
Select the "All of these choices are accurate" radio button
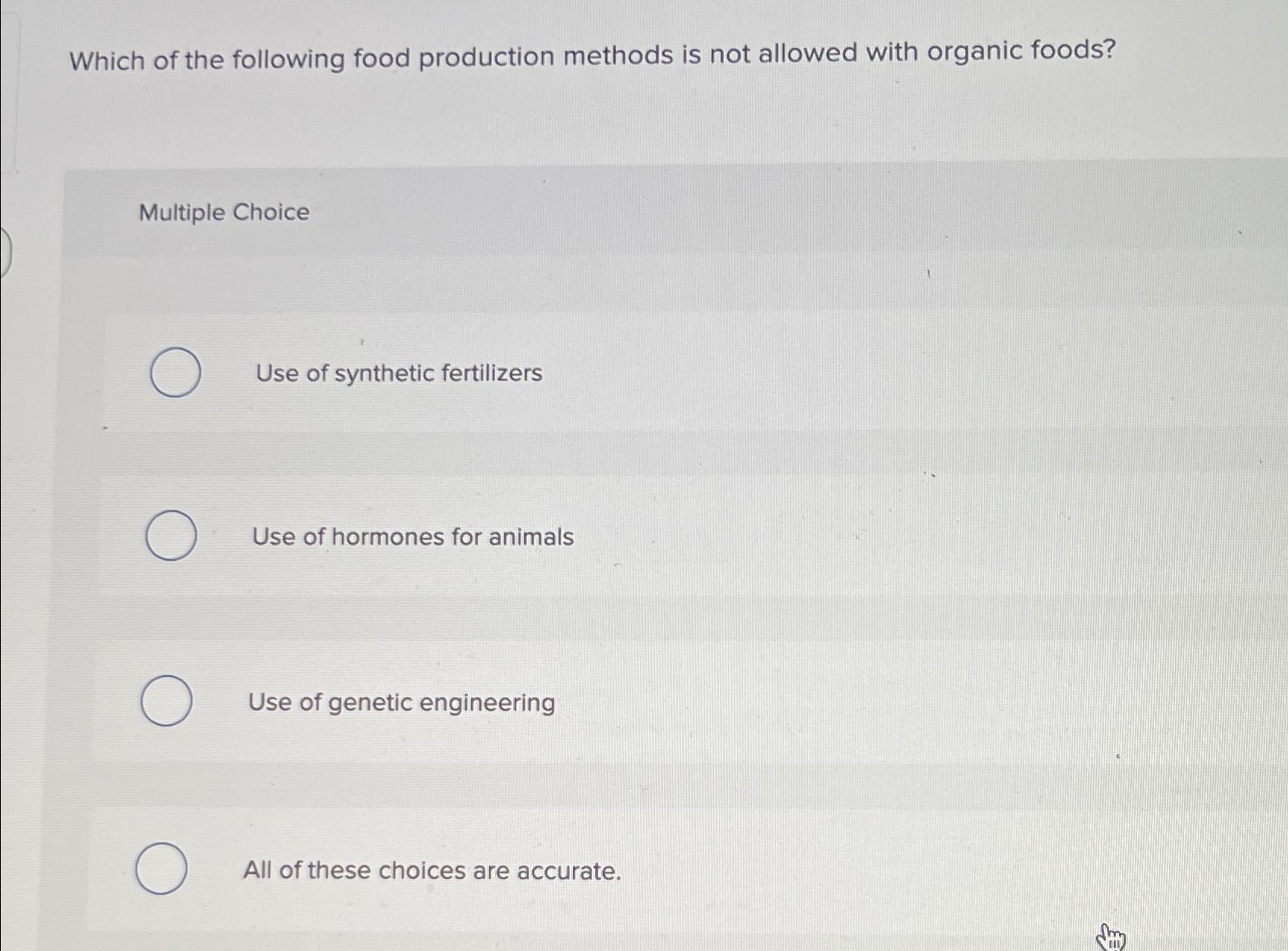(161, 868)
